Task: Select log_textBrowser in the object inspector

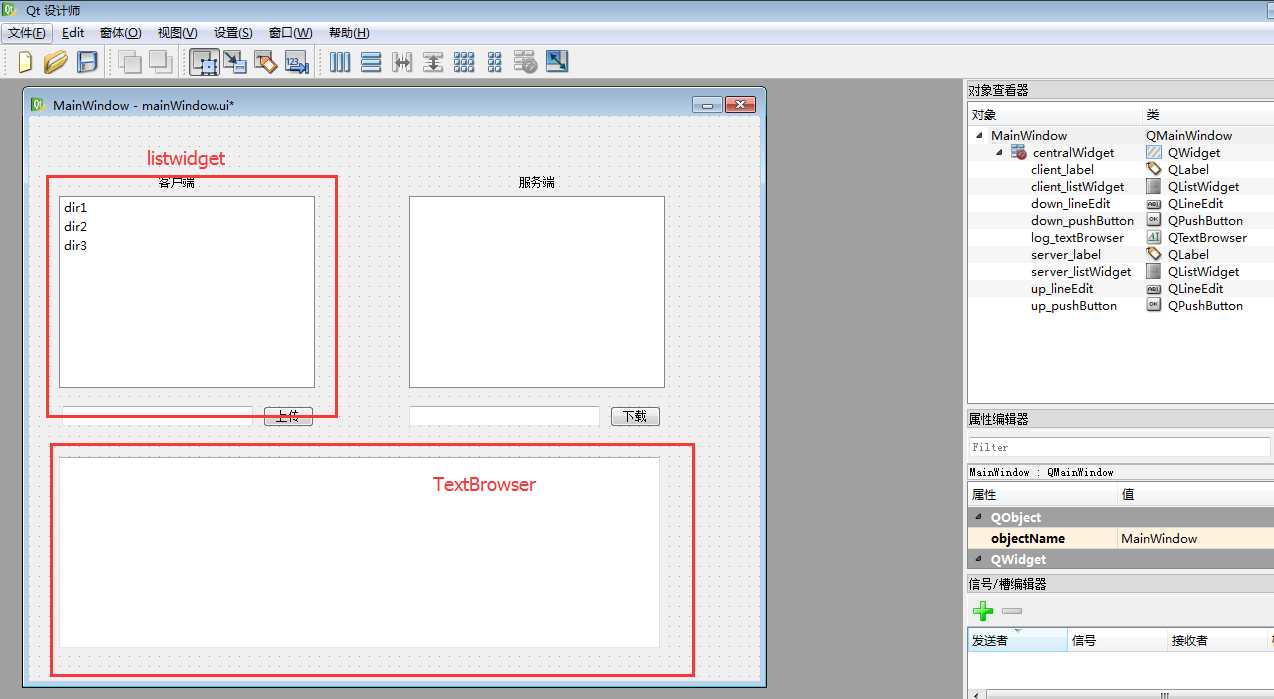Action: pos(1077,238)
